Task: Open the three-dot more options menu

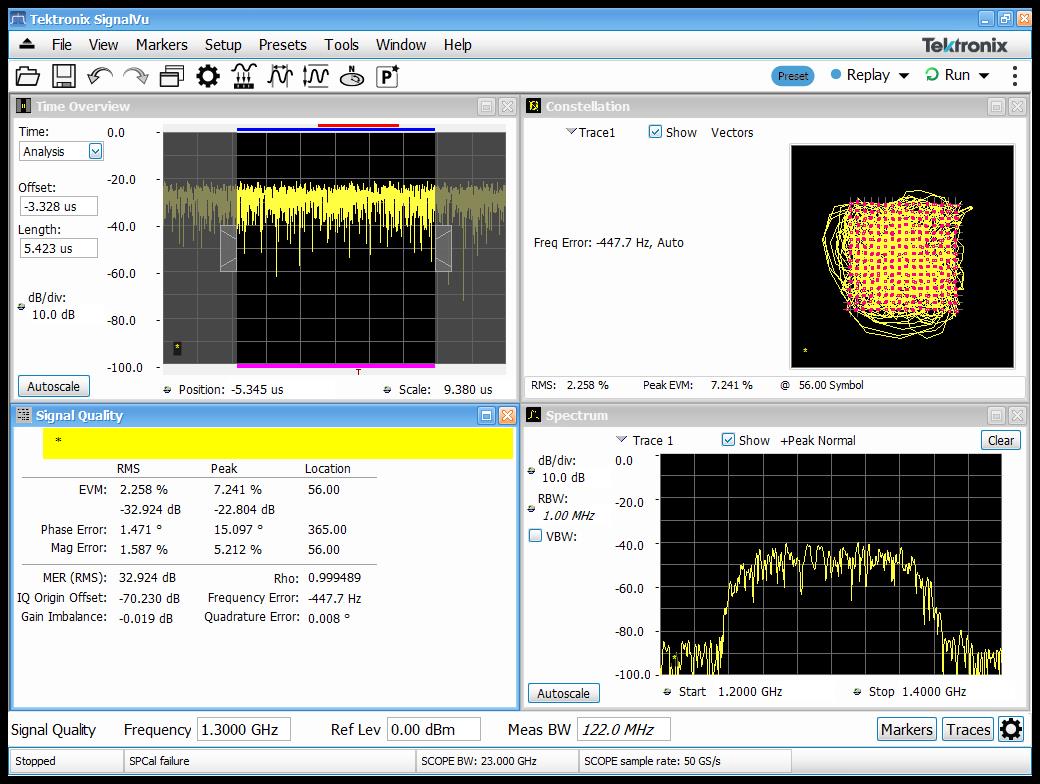Action: (x=1015, y=76)
